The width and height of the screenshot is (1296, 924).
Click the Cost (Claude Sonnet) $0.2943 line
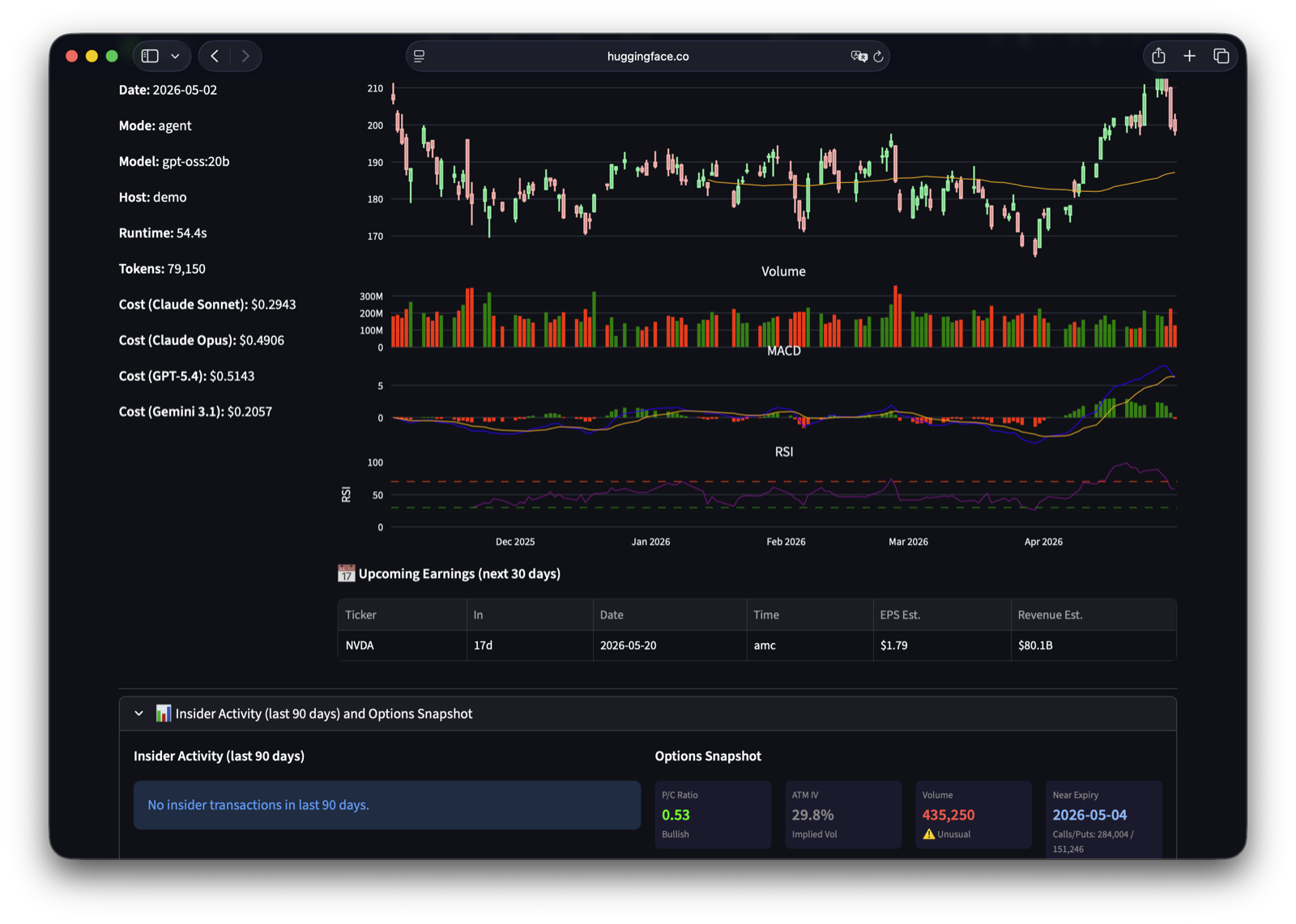207,304
